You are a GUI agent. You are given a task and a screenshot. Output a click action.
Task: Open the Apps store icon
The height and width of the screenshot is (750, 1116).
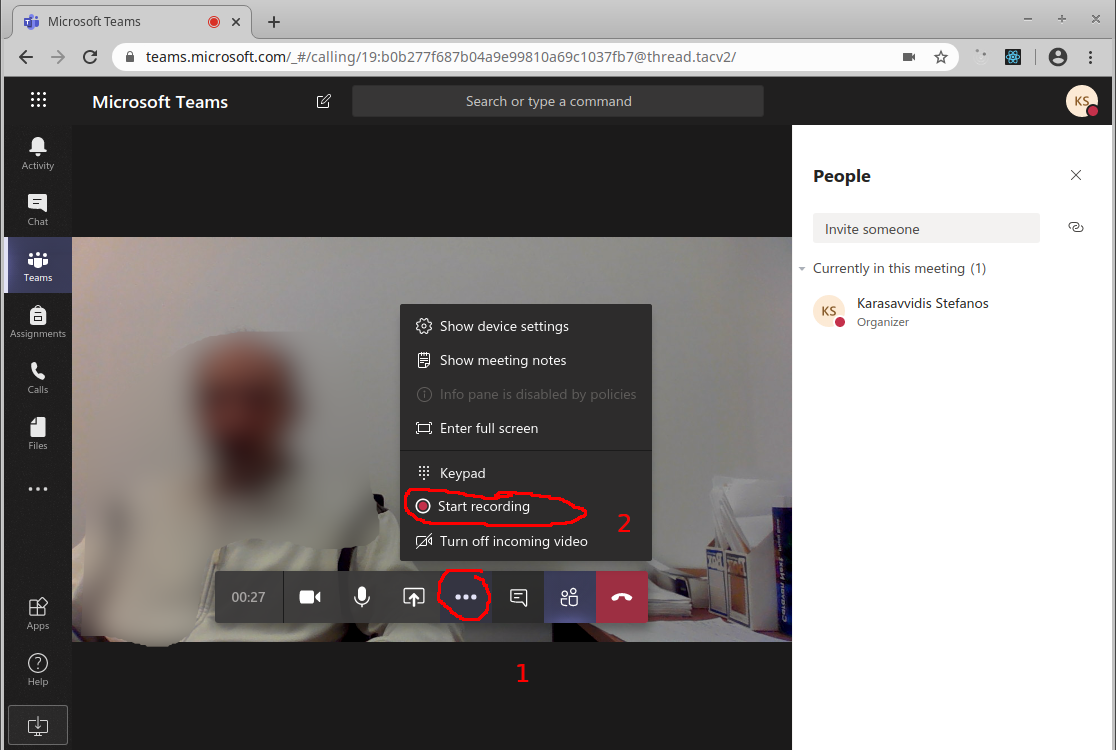pyautogui.click(x=38, y=613)
